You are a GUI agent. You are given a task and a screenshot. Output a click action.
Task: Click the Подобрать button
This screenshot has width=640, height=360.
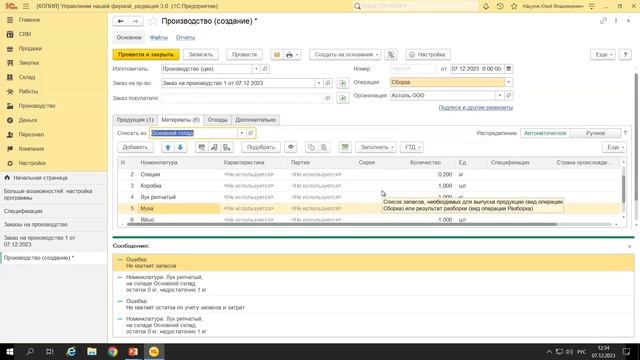tap(260, 147)
